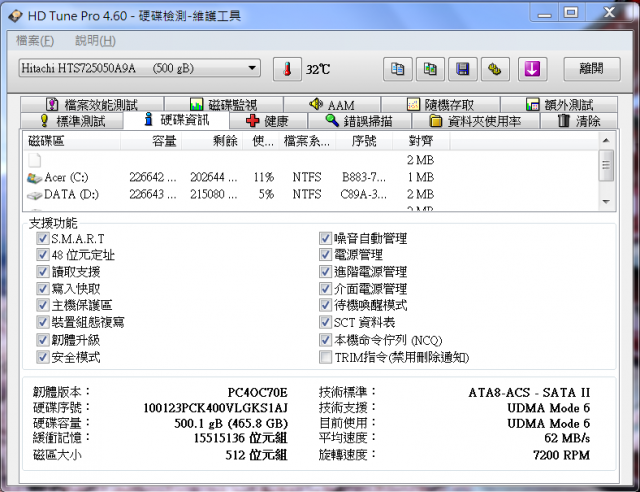Toggle the 48 位元定址 checkbox

[42, 255]
